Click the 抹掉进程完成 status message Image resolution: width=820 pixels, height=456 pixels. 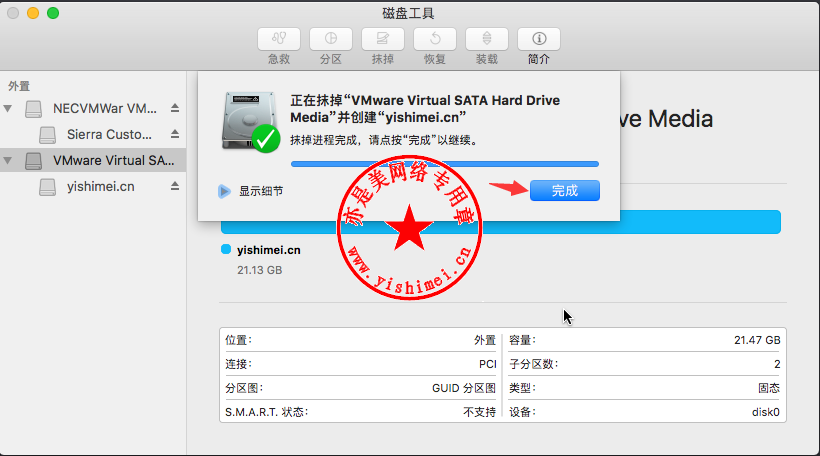pyautogui.click(x=383, y=140)
